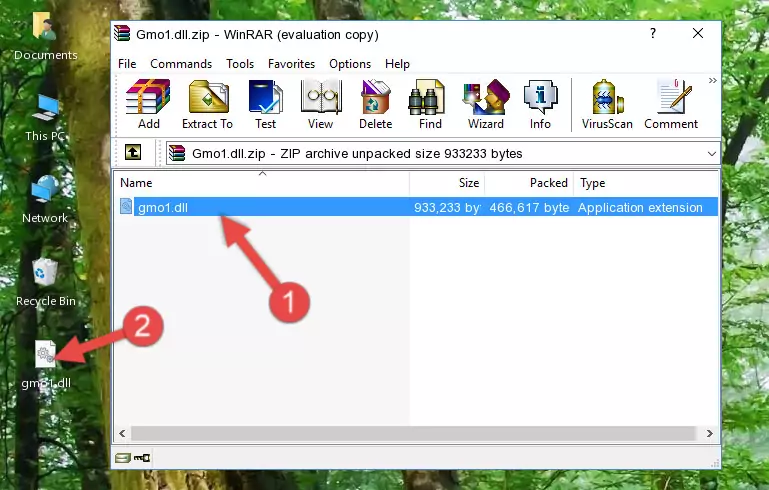Run the Test archive tool
Image resolution: width=769 pixels, height=490 pixels.
point(265,104)
